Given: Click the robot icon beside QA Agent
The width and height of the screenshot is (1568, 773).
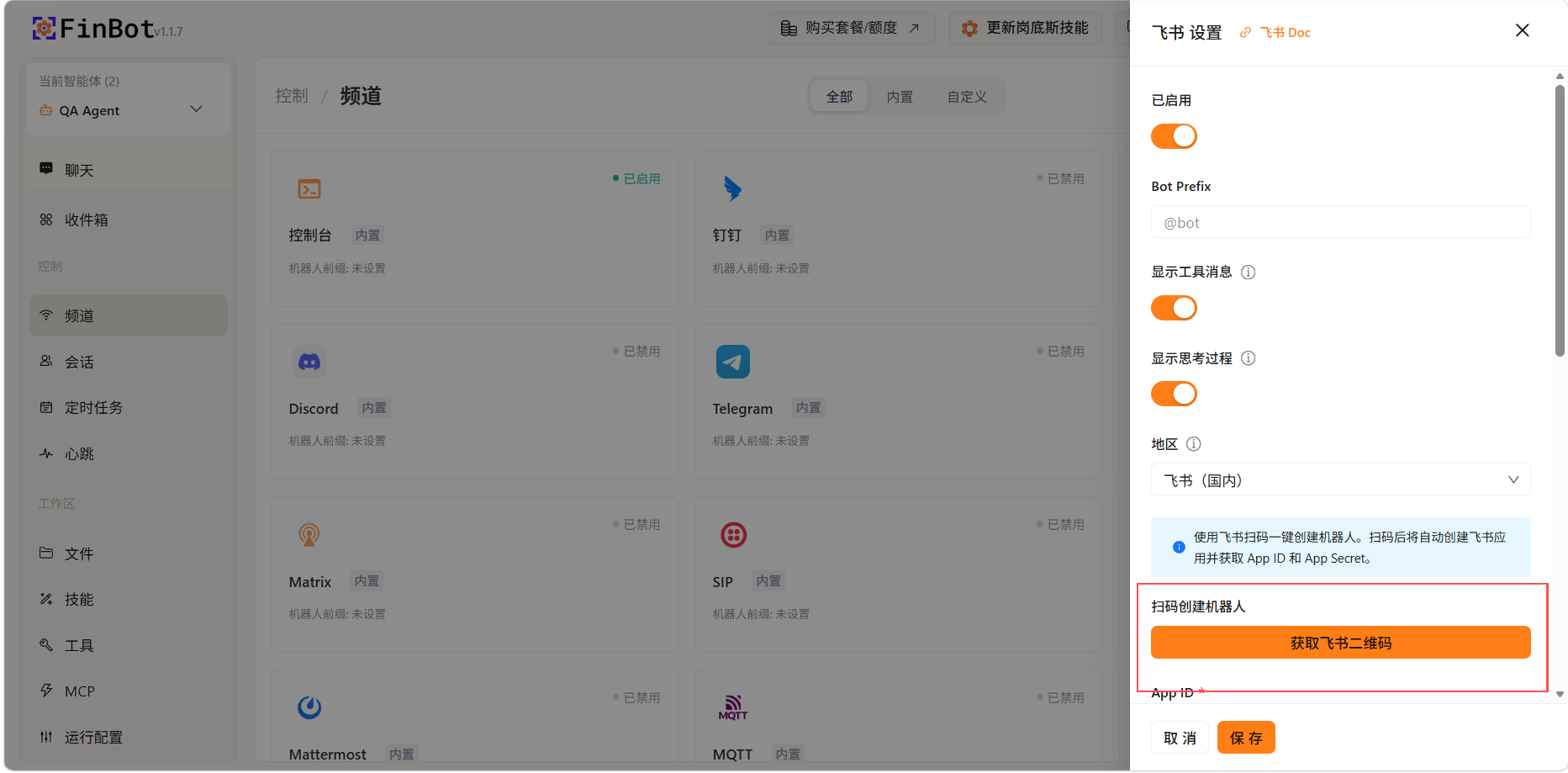Looking at the screenshot, I should pos(46,110).
